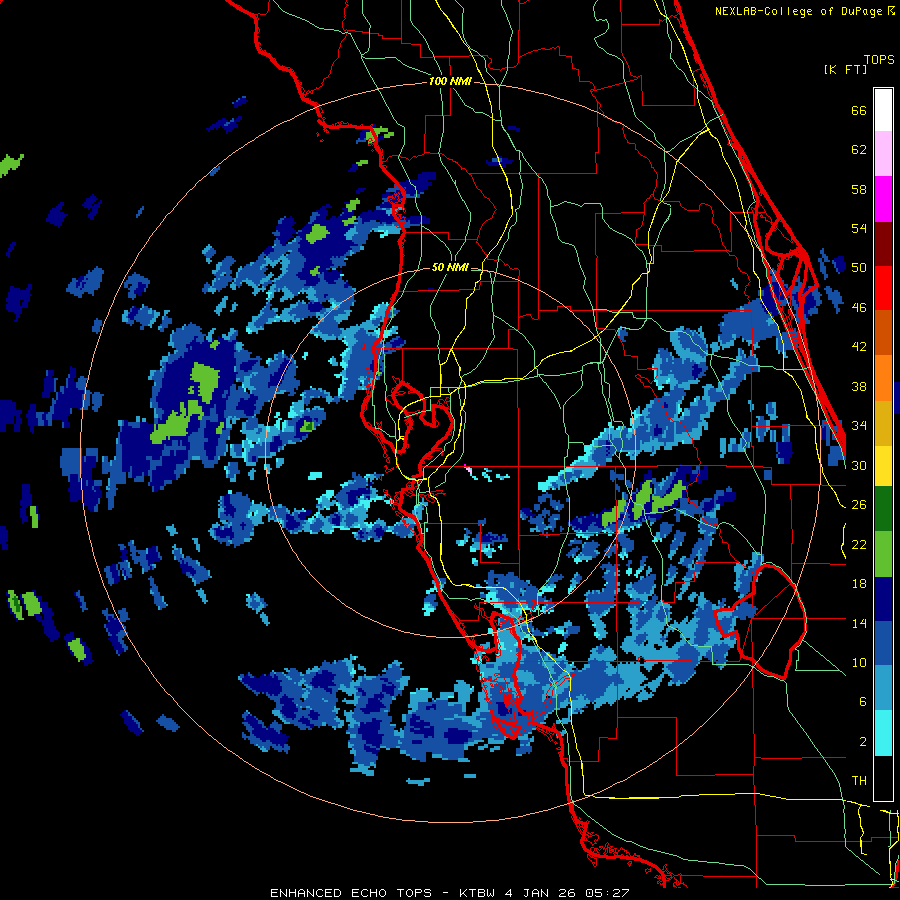This screenshot has width=900, height=900.
Task: Pick the navy blue legend swatch
Action: click(x=883, y=599)
